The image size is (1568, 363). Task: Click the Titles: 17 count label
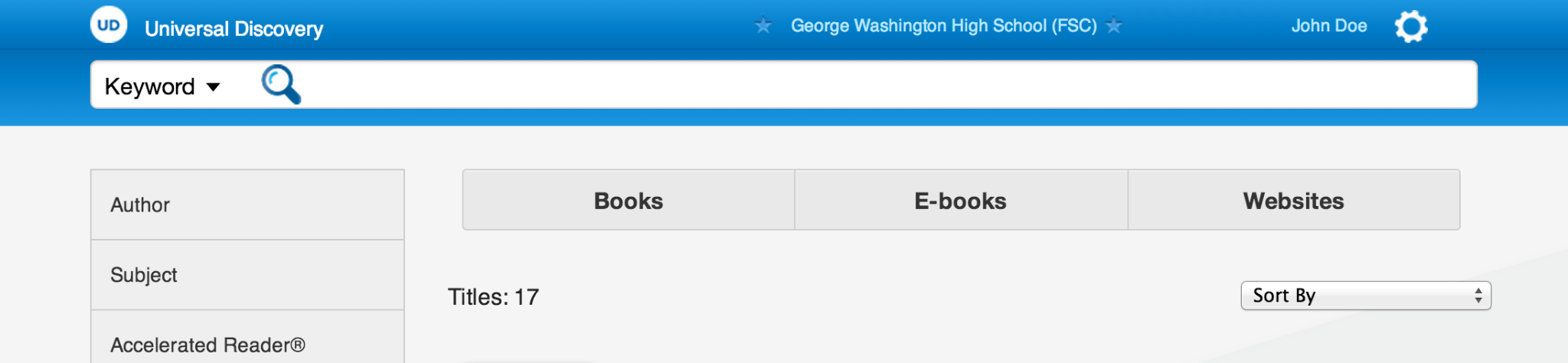click(x=493, y=297)
